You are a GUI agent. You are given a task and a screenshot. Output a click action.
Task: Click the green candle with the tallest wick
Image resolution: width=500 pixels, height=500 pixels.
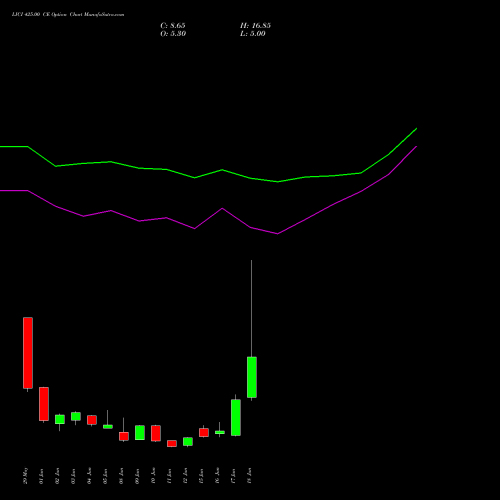point(252,377)
